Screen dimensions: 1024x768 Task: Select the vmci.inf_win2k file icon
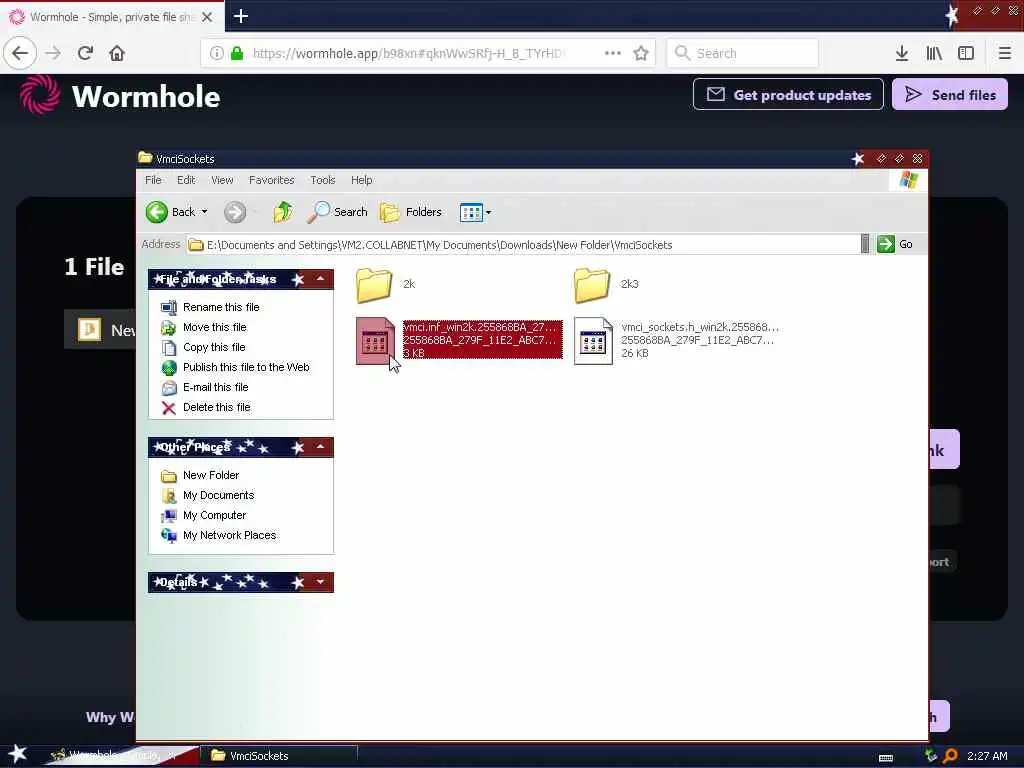[376, 340]
